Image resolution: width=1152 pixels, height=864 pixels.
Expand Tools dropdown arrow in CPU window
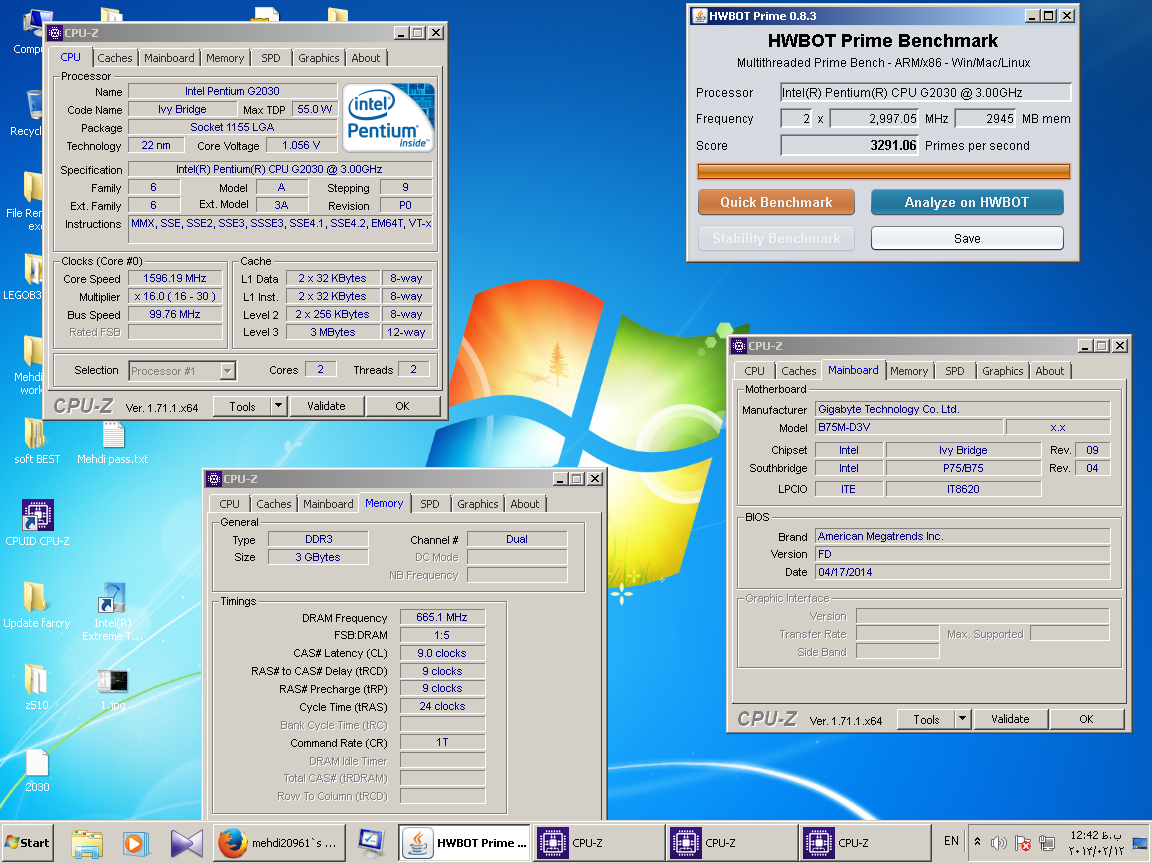tap(278, 406)
